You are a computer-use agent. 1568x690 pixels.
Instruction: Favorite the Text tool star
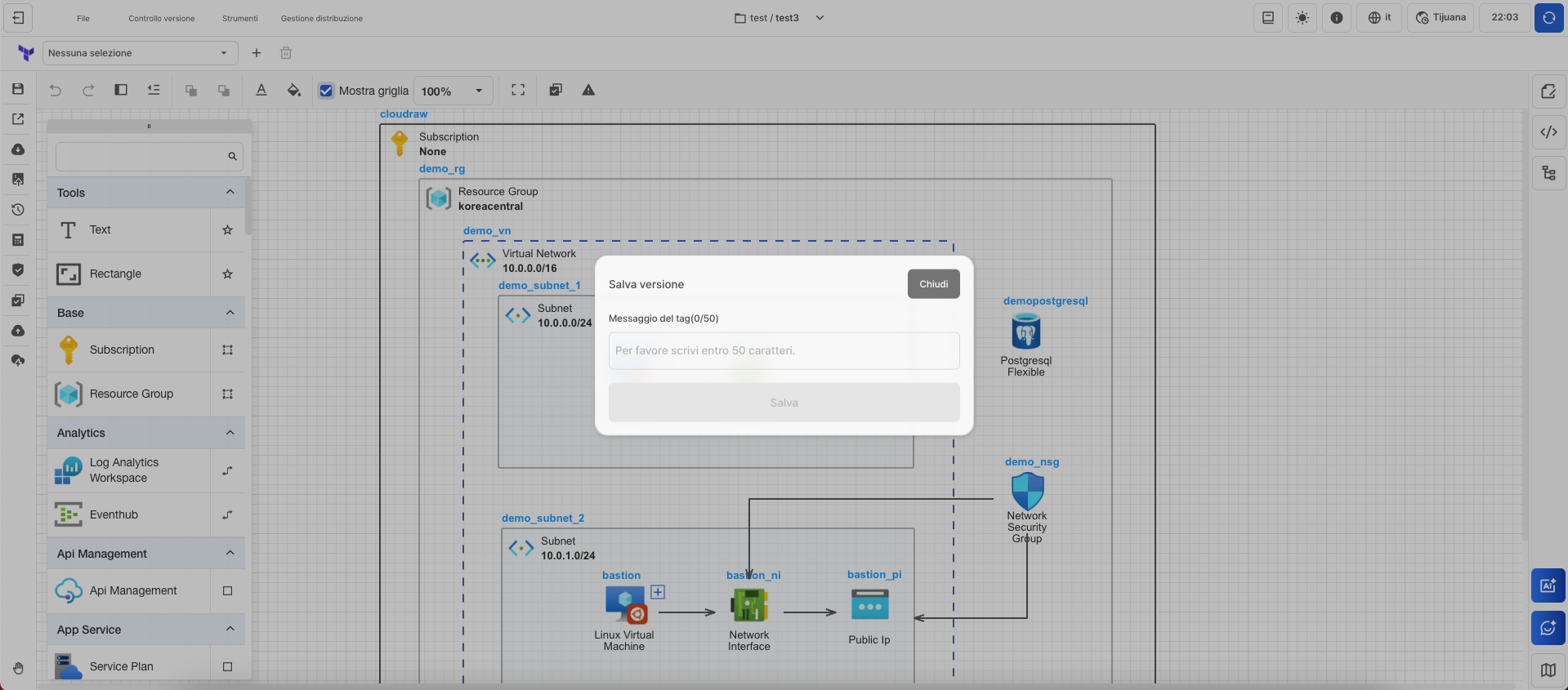(228, 230)
